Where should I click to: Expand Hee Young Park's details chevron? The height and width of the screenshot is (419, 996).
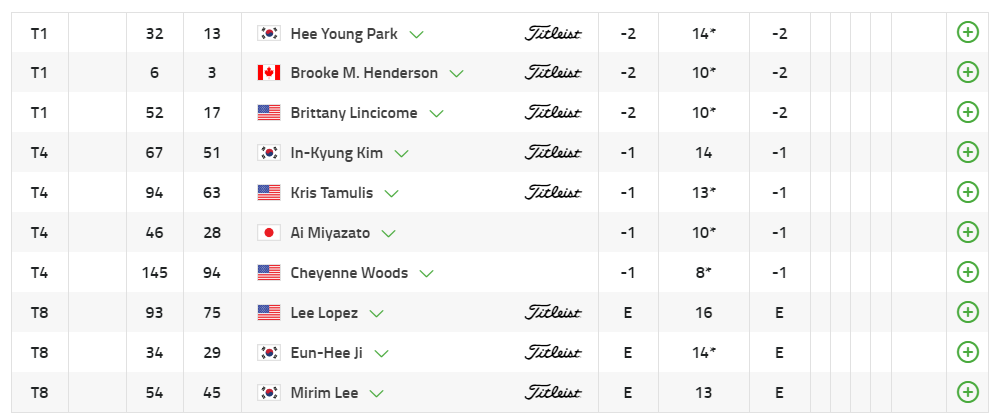(417, 34)
